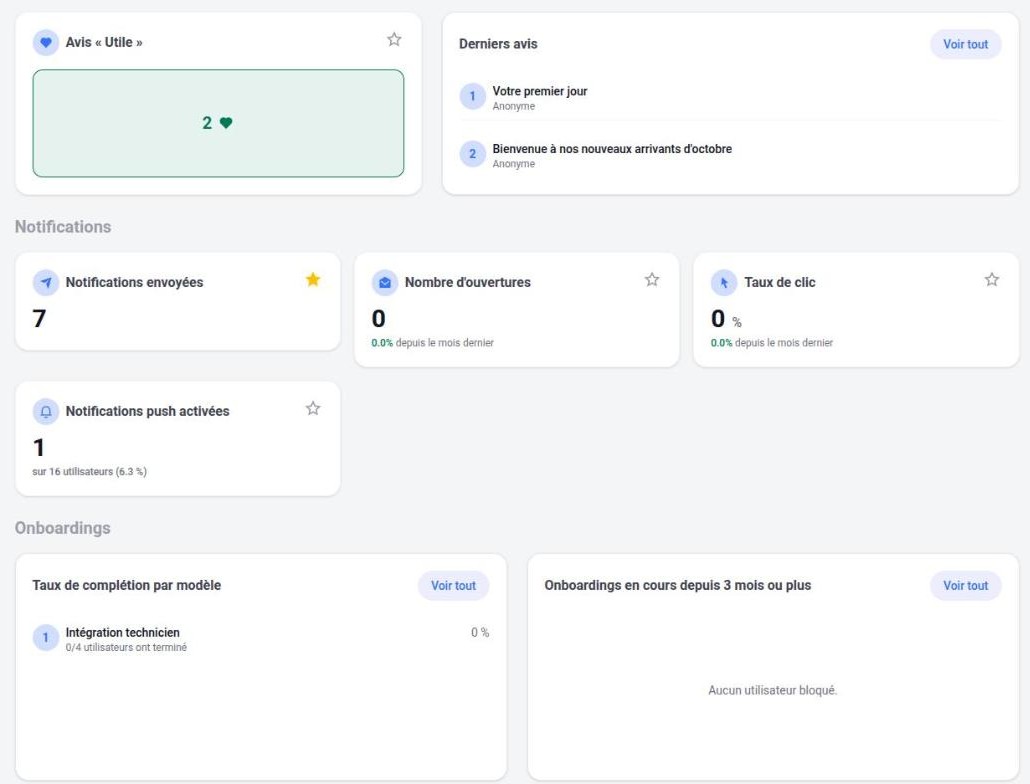Image resolution: width=1030 pixels, height=784 pixels.
Task: Click the number 1 badge beside Intégration technicien
Action: 46,638
